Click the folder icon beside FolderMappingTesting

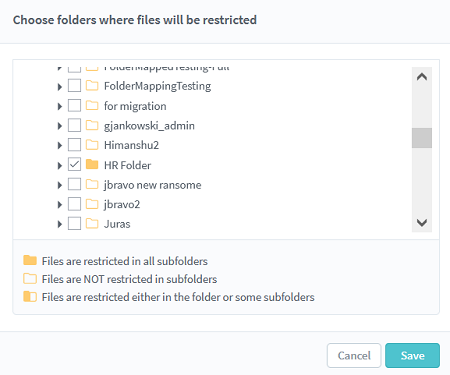coord(92,86)
